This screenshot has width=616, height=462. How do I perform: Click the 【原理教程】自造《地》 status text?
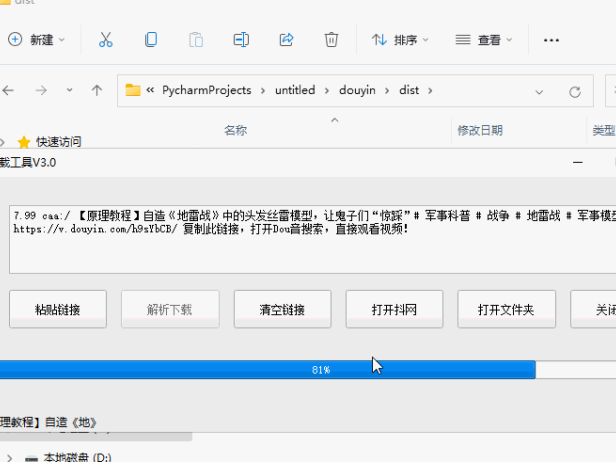[x=48, y=422]
